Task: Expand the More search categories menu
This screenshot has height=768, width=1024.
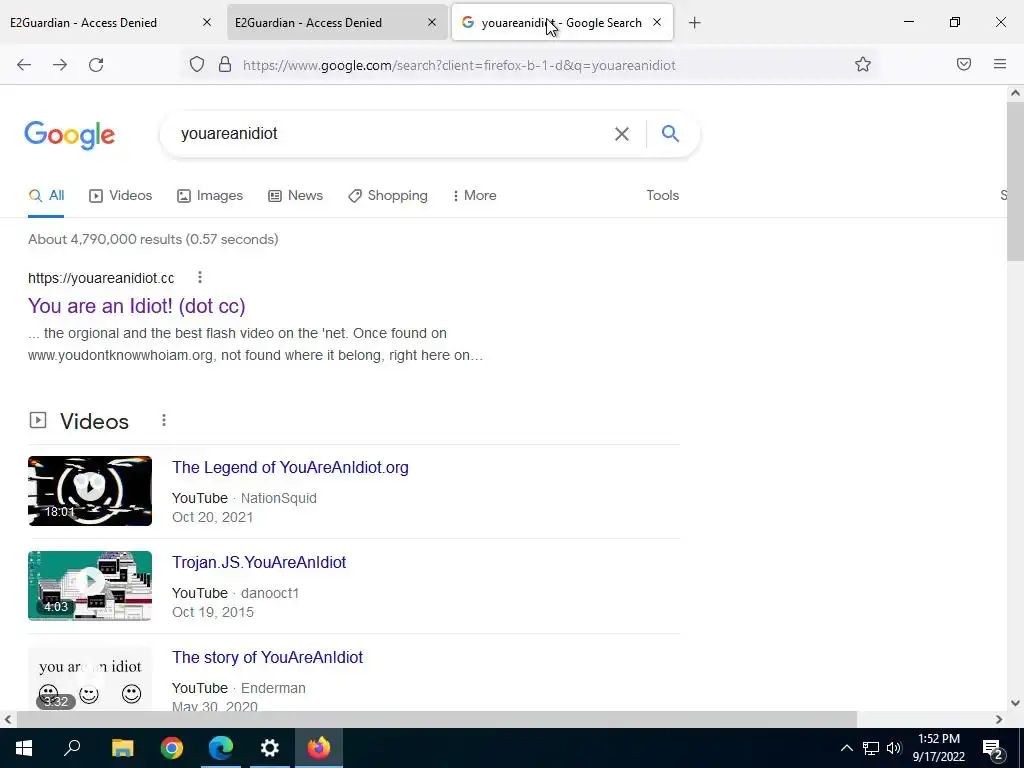Action: (x=474, y=195)
